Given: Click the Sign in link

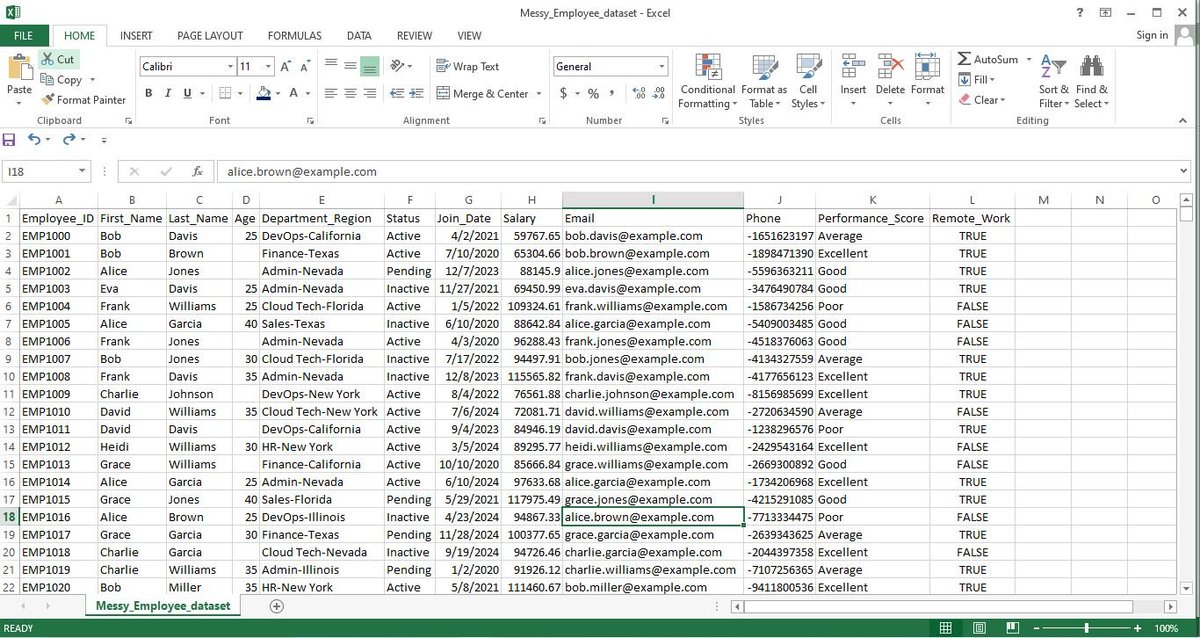Looking at the screenshot, I should point(1152,35).
